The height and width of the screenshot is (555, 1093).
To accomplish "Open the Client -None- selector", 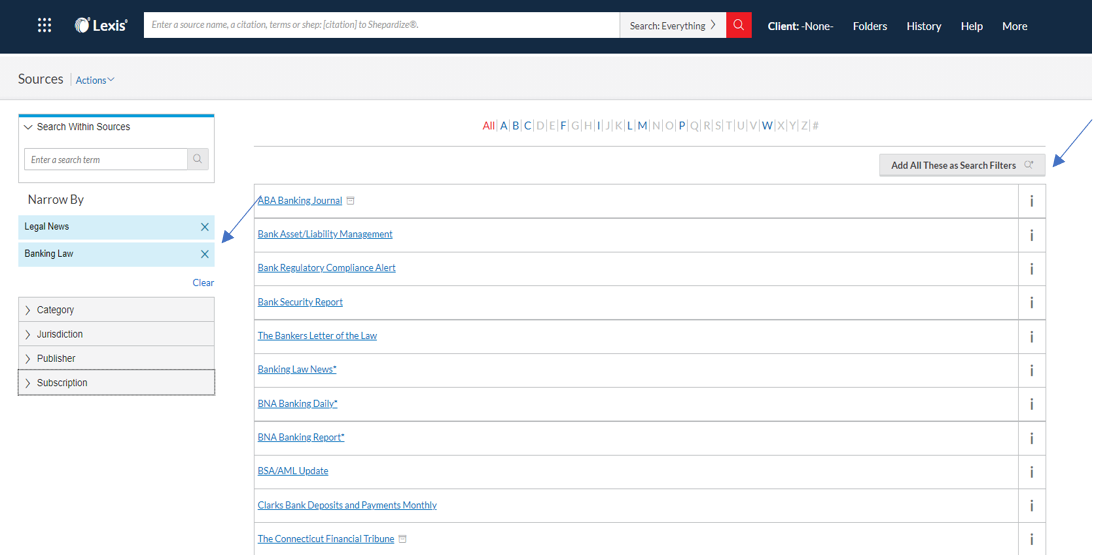I will click(800, 26).
